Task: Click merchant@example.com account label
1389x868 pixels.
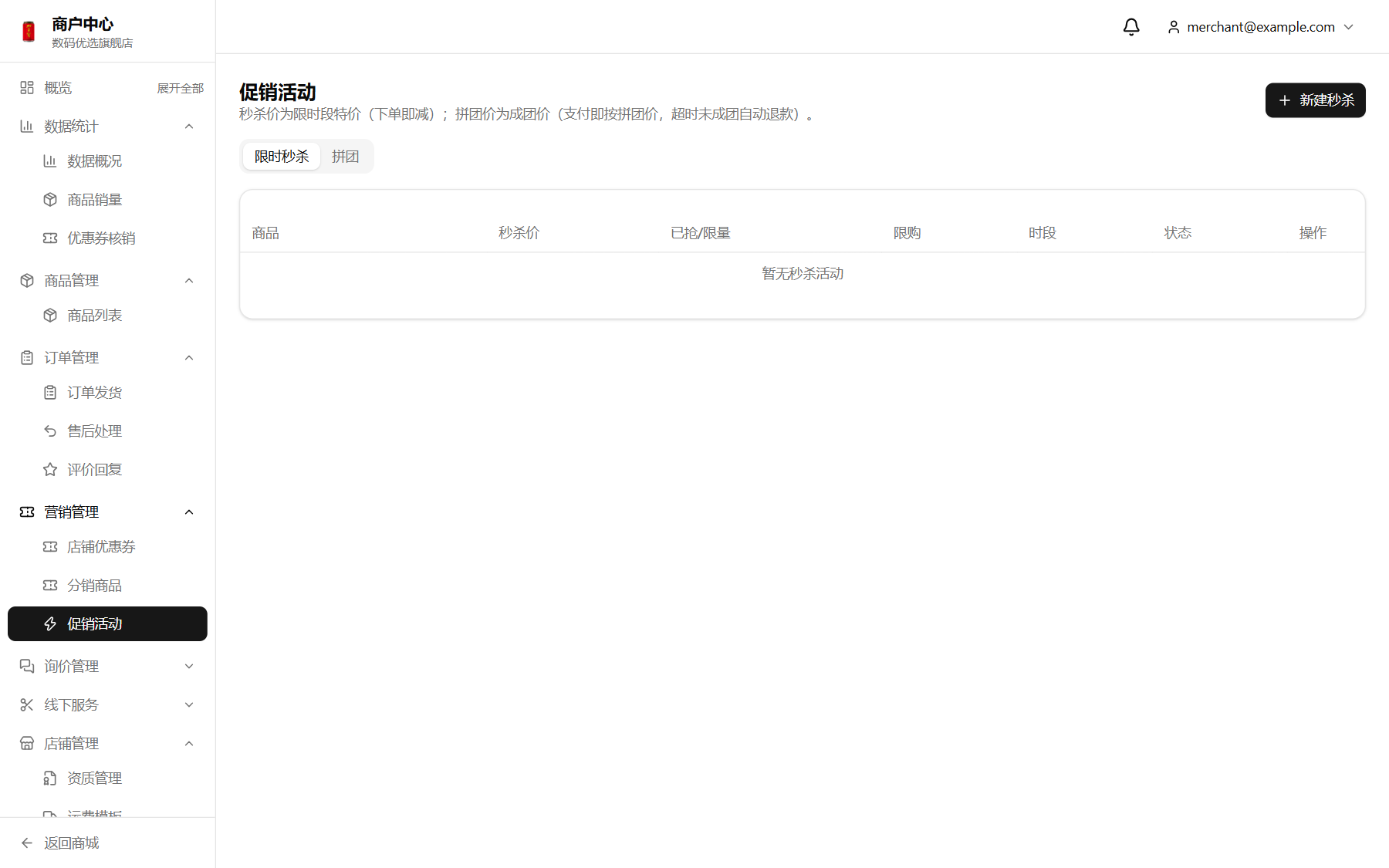Action: 1261,27
